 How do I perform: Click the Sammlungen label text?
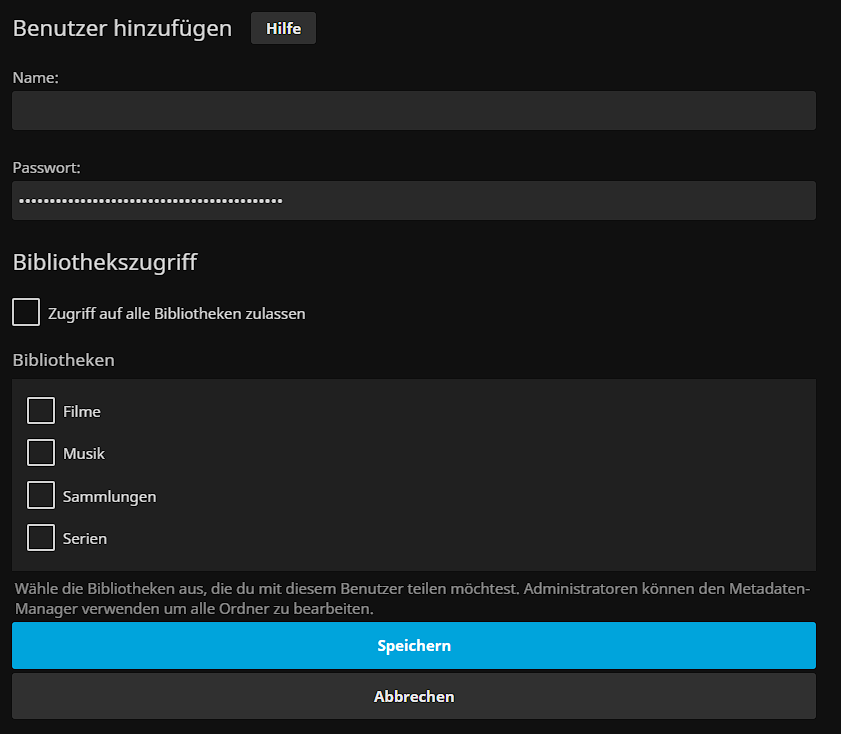pos(109,497)
